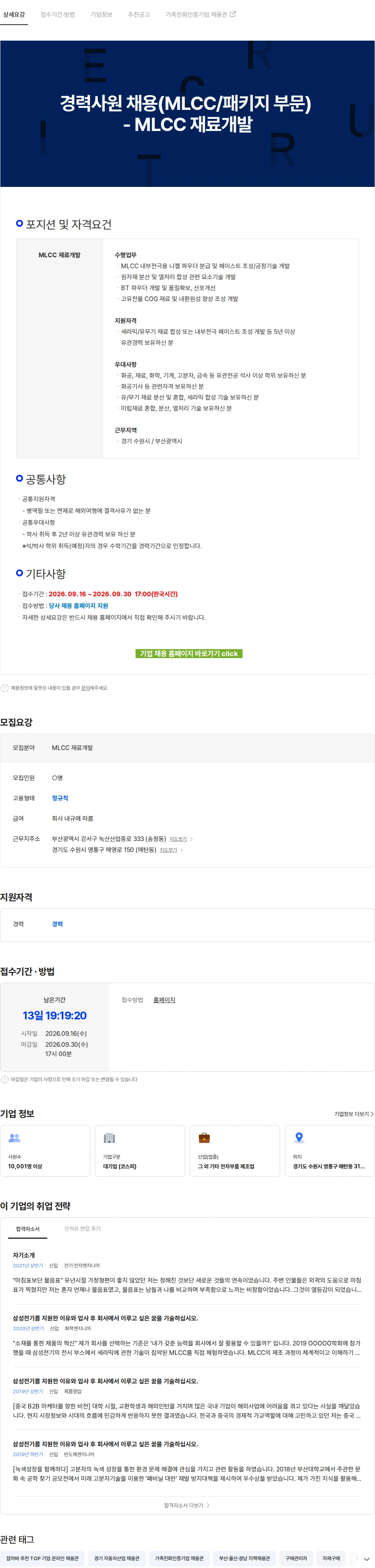
Task: Open 홈페이지 application method link
Action: [164, 999]
